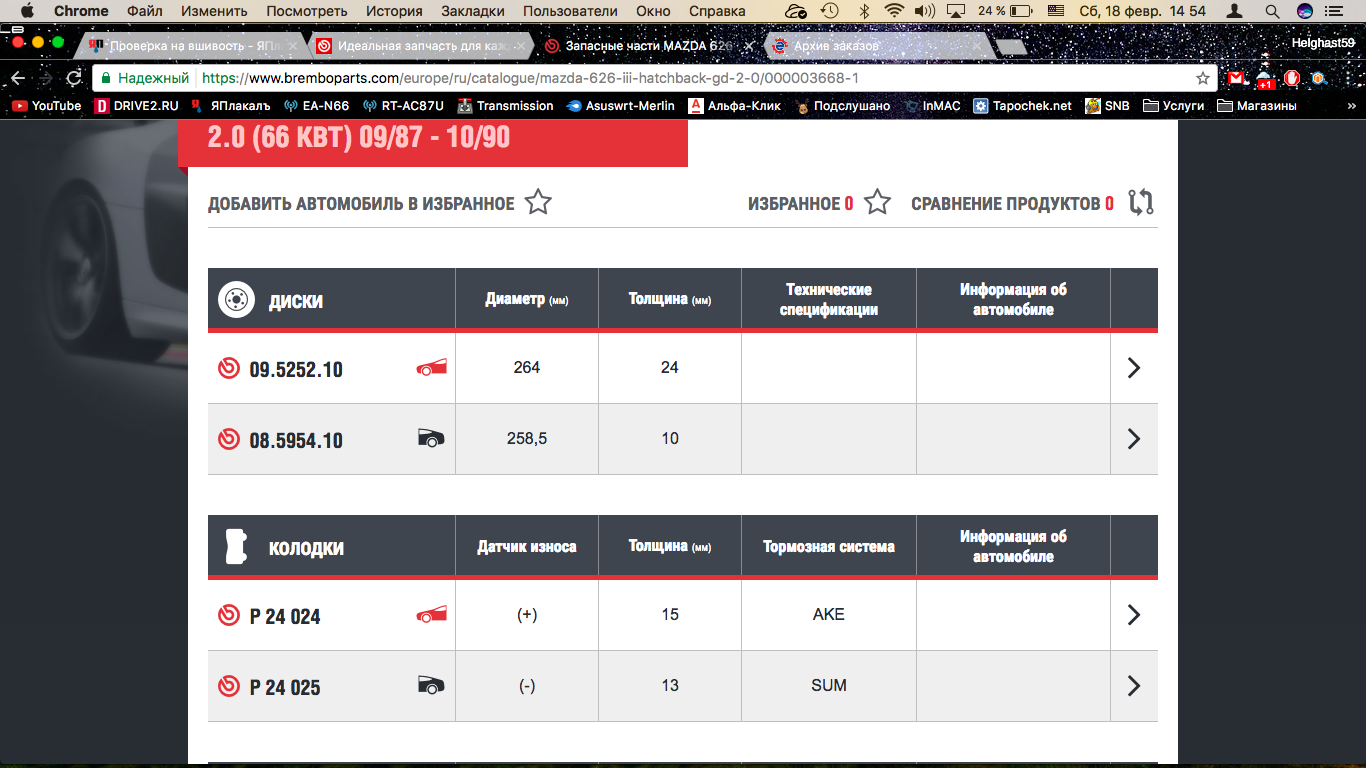The width and height of the screenshot is (1366, 768).
Task: Click the Chrome forward arrow
Action: click(x=46, y=78)
